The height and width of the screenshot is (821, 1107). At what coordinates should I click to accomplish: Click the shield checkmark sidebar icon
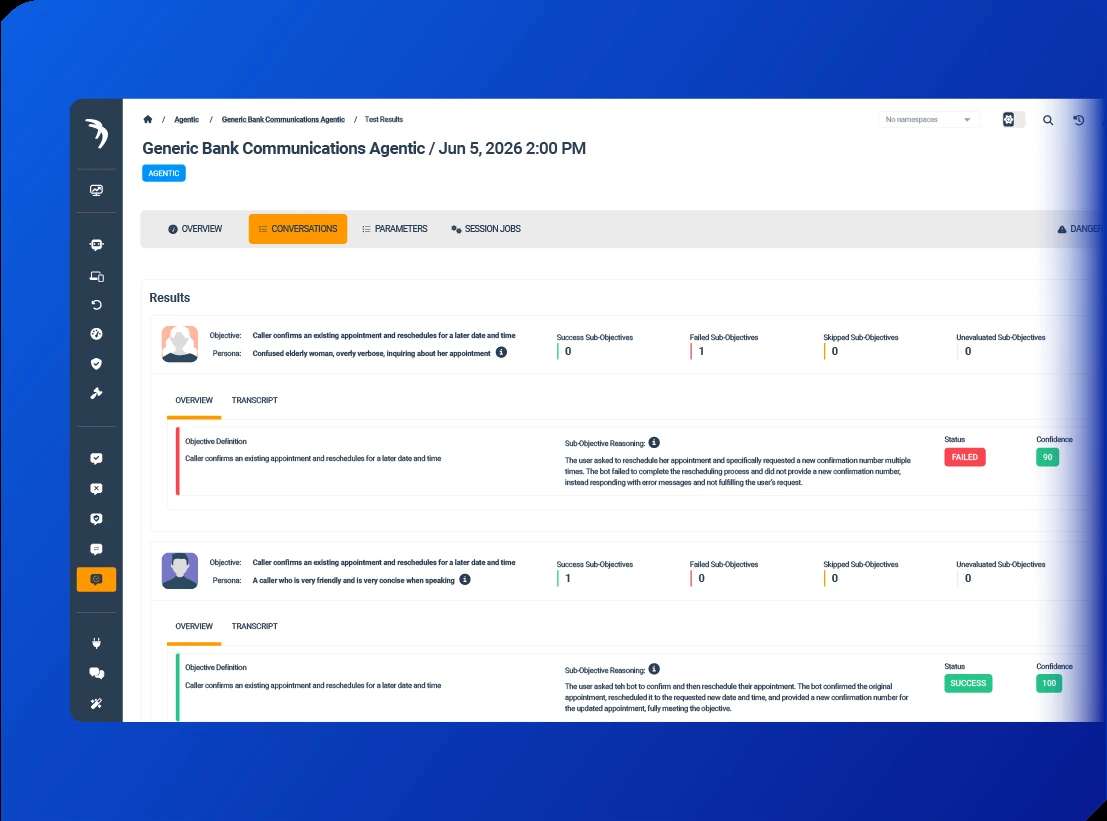(x=97, y=364)
